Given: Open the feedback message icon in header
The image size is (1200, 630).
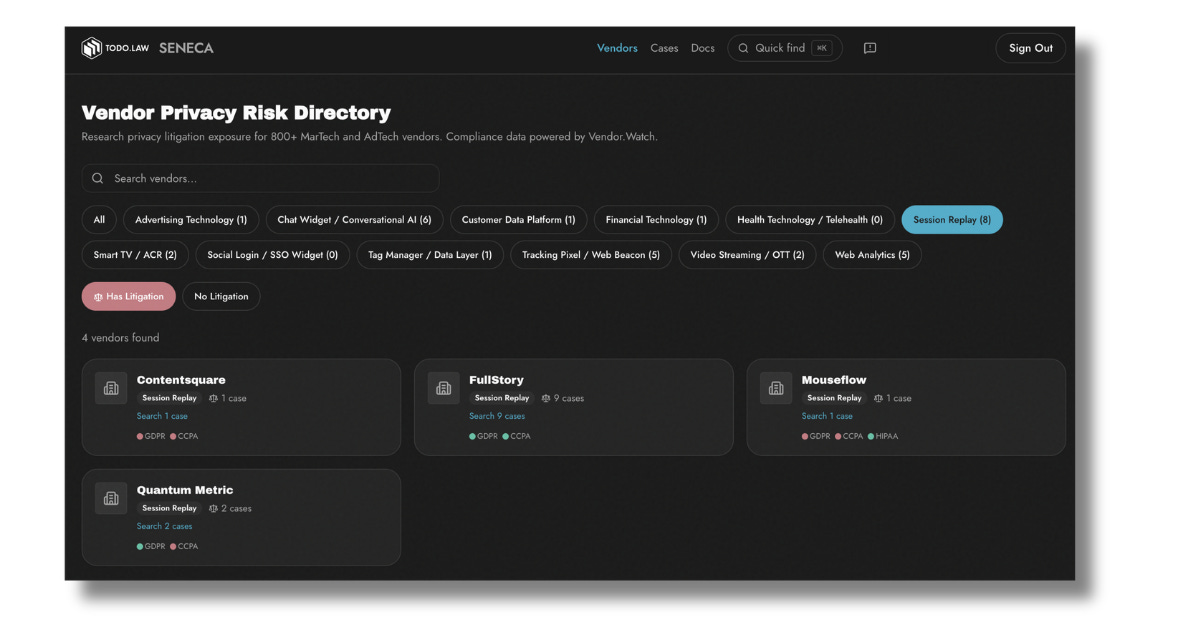Looking at the screenshot, I should click(870, 48).
